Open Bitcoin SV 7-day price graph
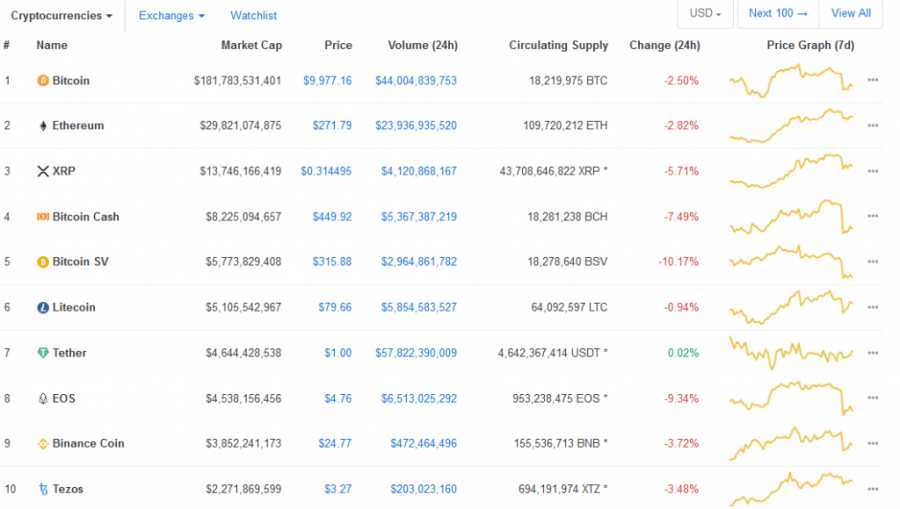 tap(791, 262)
